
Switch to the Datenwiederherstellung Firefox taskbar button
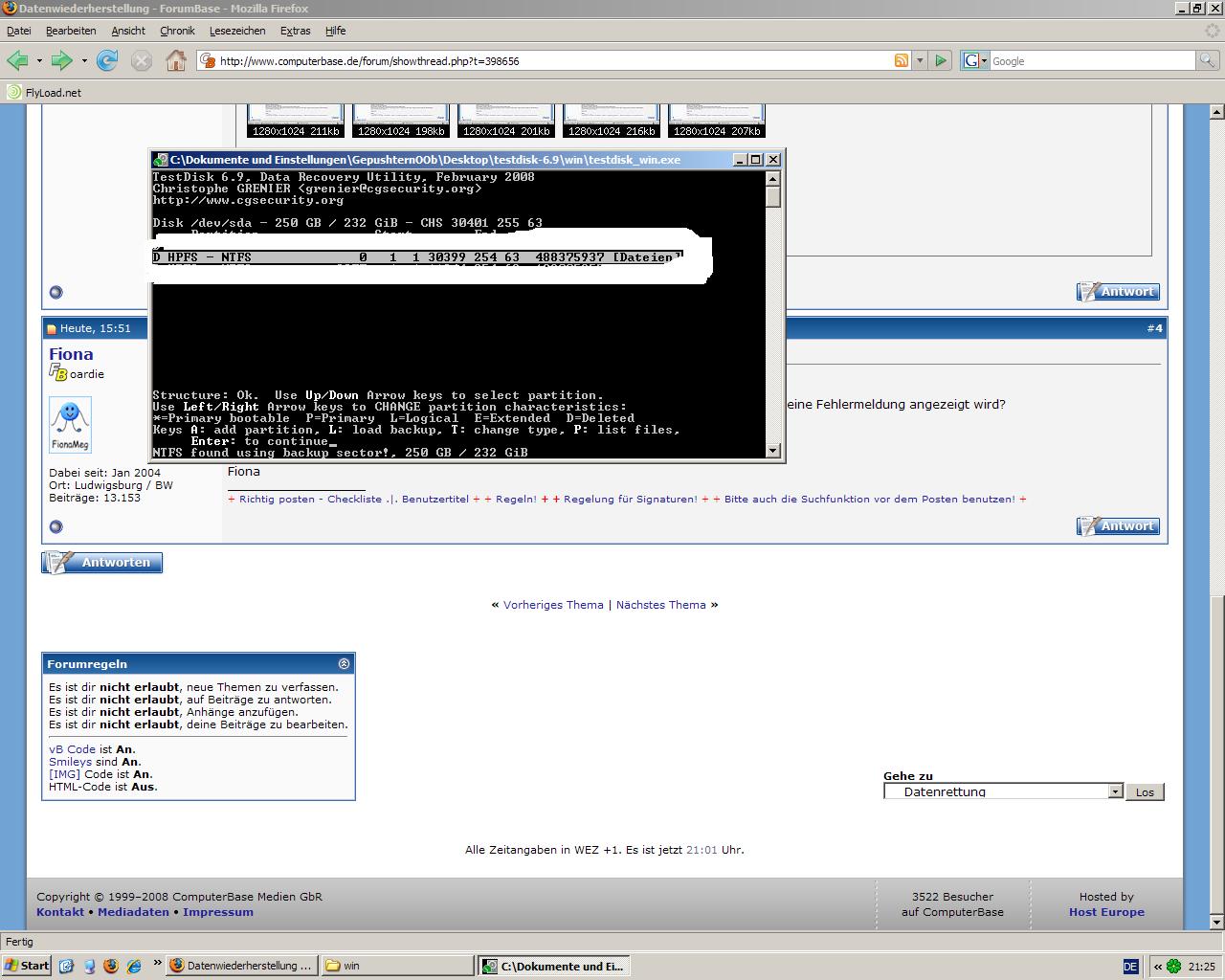point(241,966)
